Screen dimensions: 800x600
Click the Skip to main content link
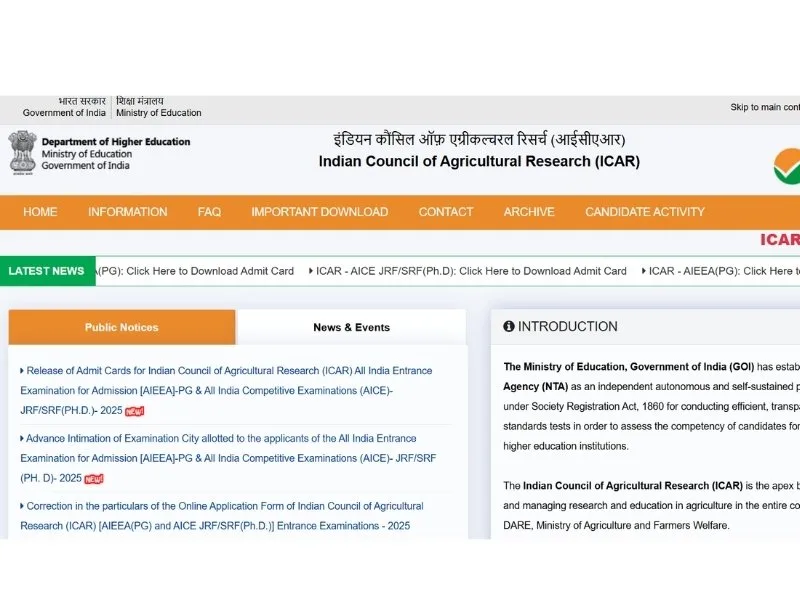765,107
